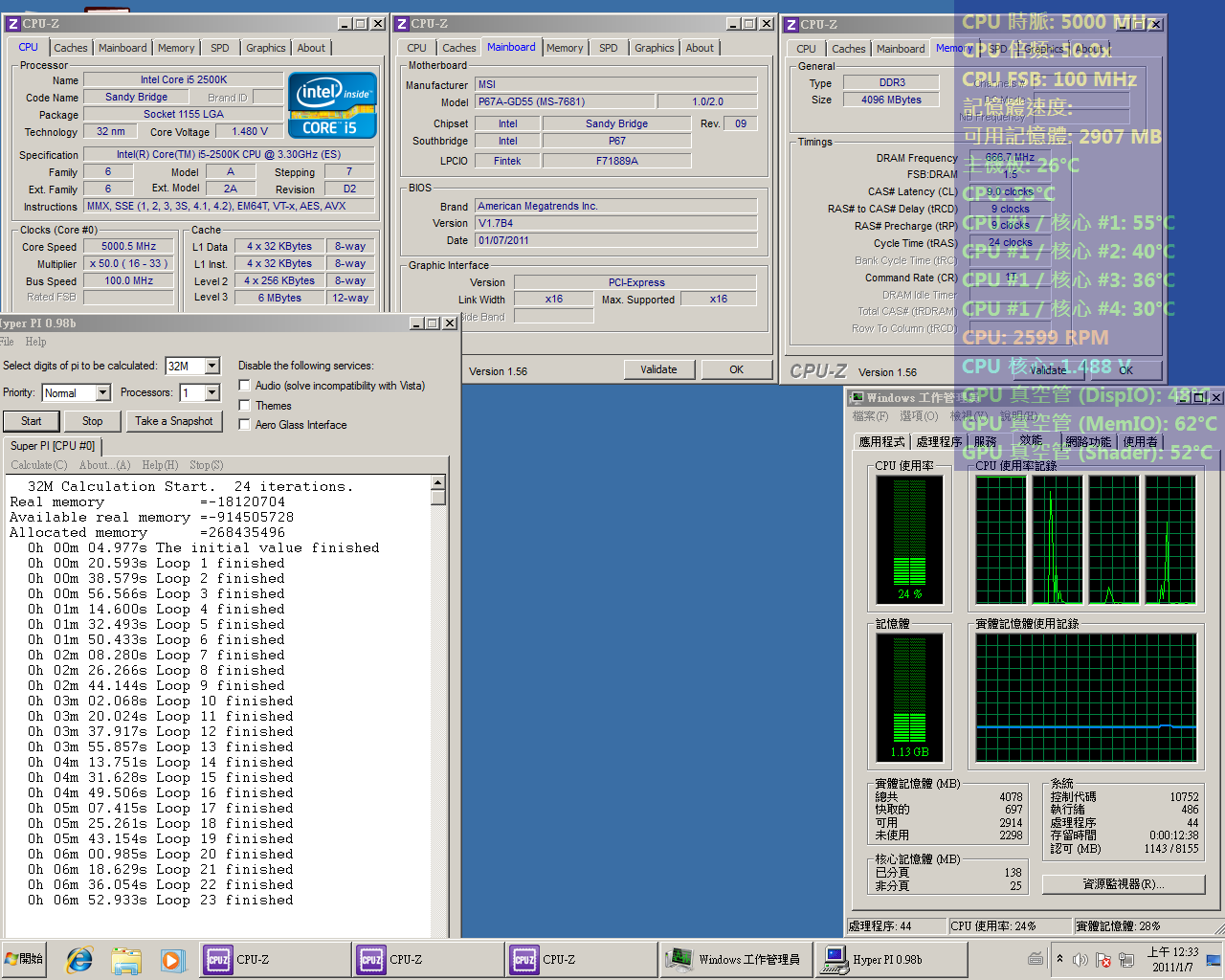The width and height of the screenshot is (1225, 980).
Task: Click the Take a Snapshot button
Action: click(x=173, y=421)
